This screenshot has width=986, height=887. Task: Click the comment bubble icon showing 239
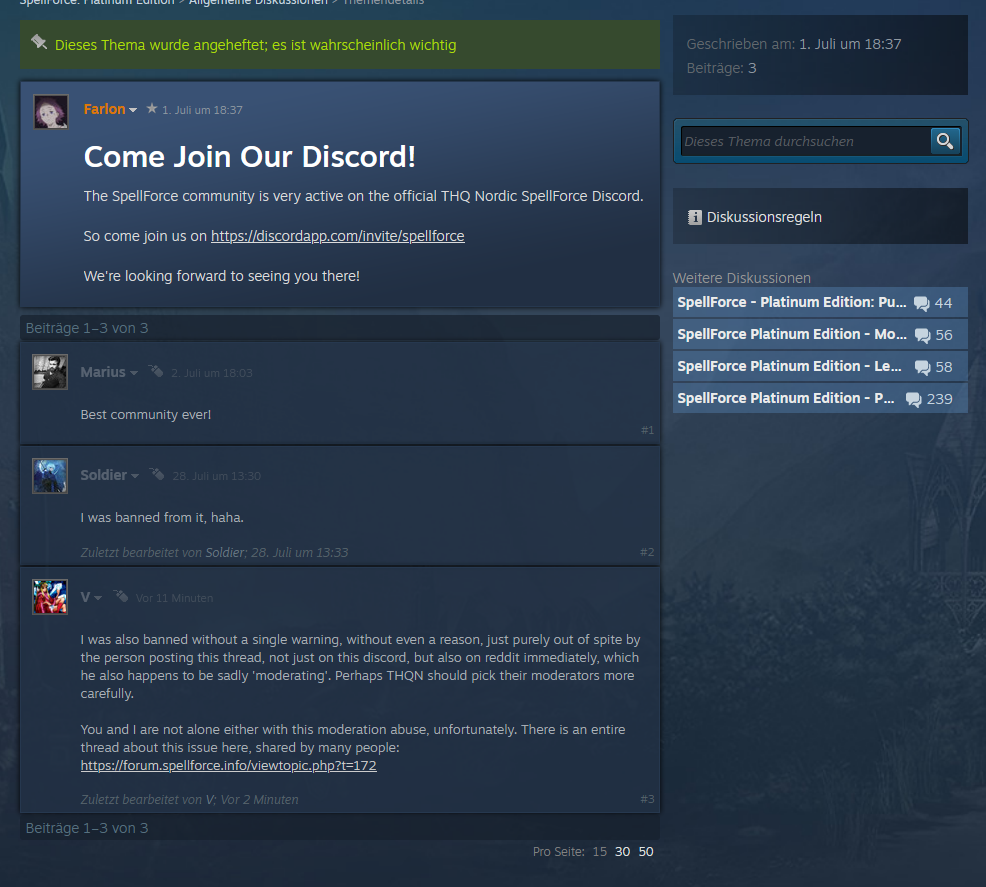pos(914,399)
